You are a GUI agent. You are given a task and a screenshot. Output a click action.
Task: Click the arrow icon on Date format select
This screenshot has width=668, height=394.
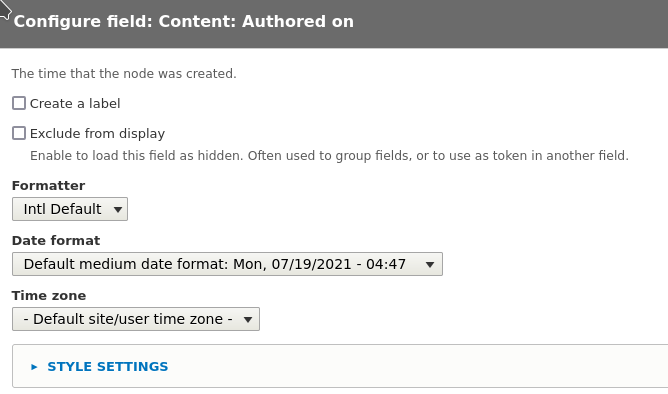(430, 265)
